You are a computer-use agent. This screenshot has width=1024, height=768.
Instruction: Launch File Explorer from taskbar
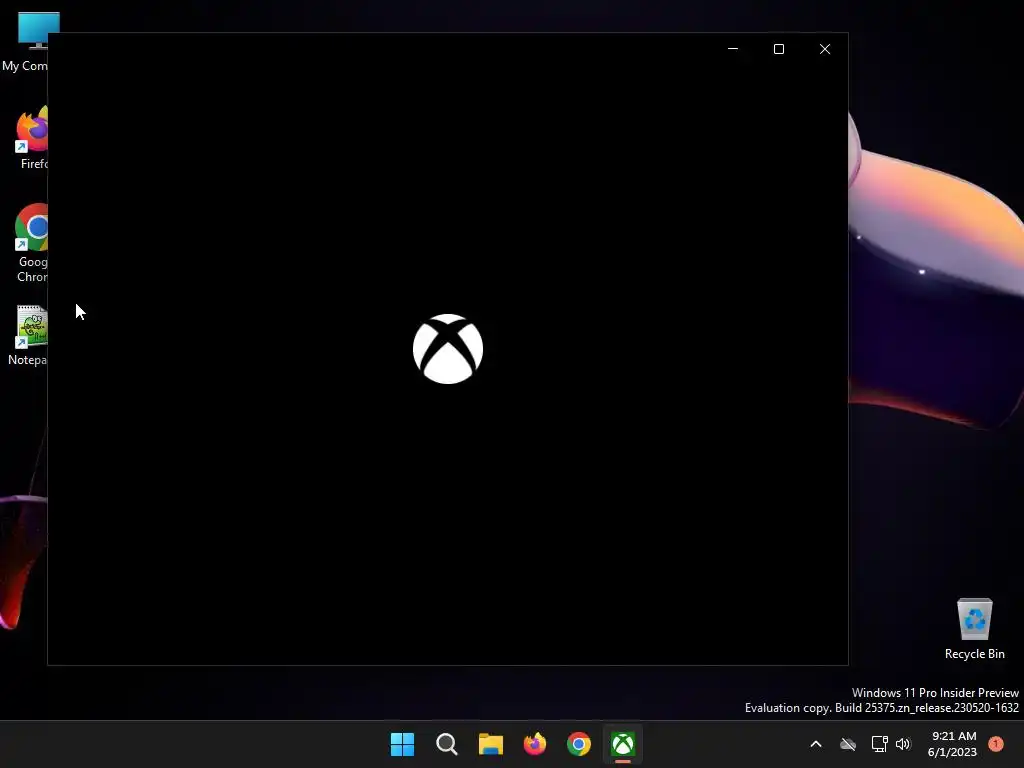click(x=490, y=744)
